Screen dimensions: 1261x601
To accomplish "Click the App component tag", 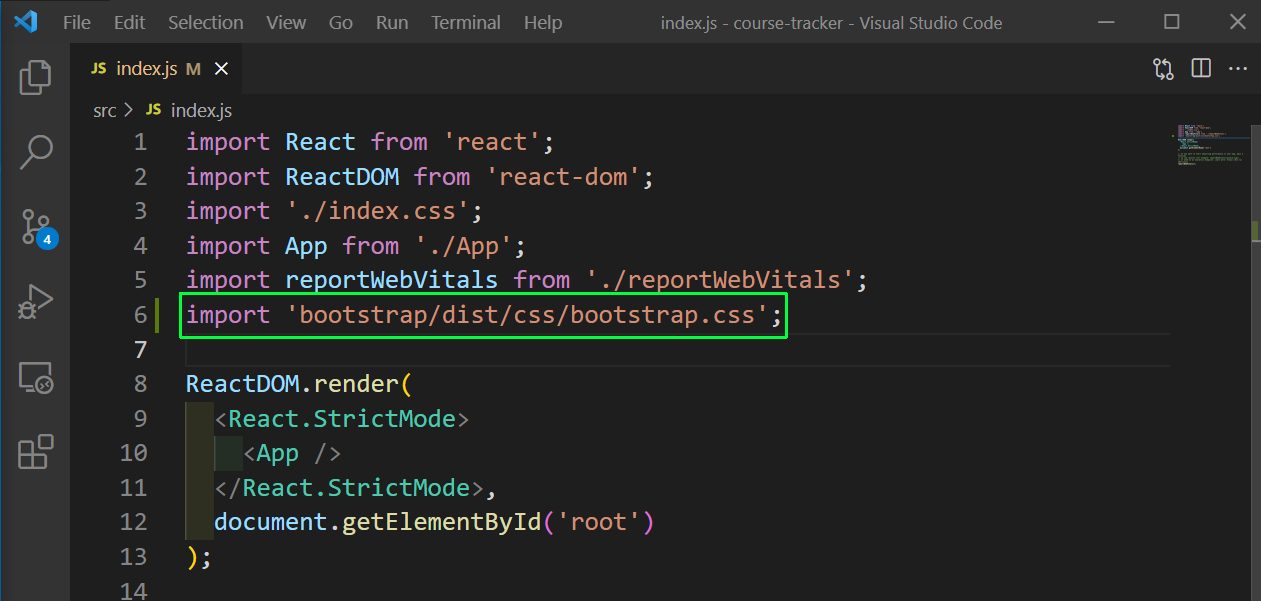I will (x=292, y=453).
